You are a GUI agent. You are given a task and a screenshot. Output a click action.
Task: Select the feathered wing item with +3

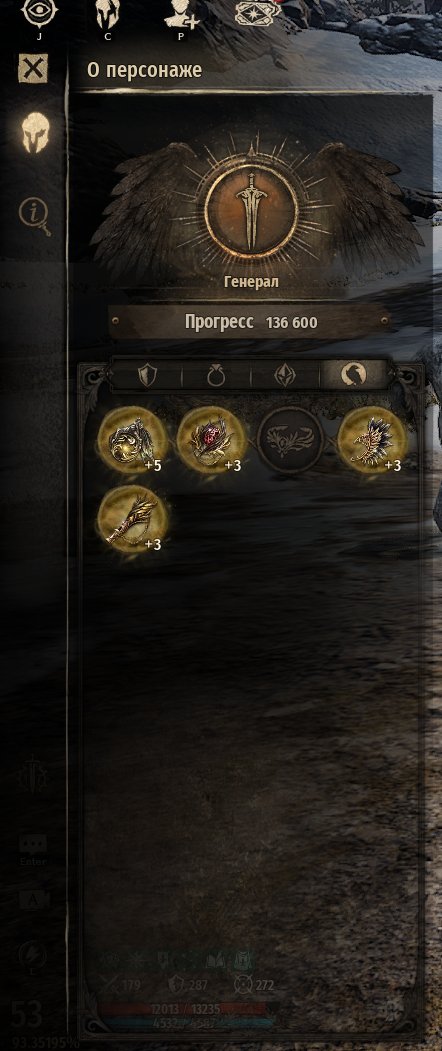(370, 440)
